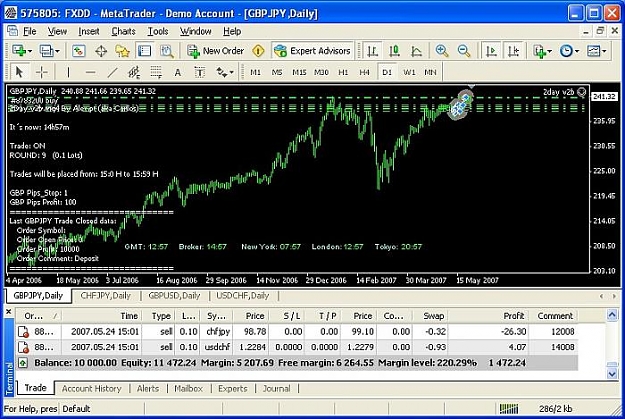Select the Vertical Line drawing tool
The image size is (625, 419).
click(x=68, y=72)
